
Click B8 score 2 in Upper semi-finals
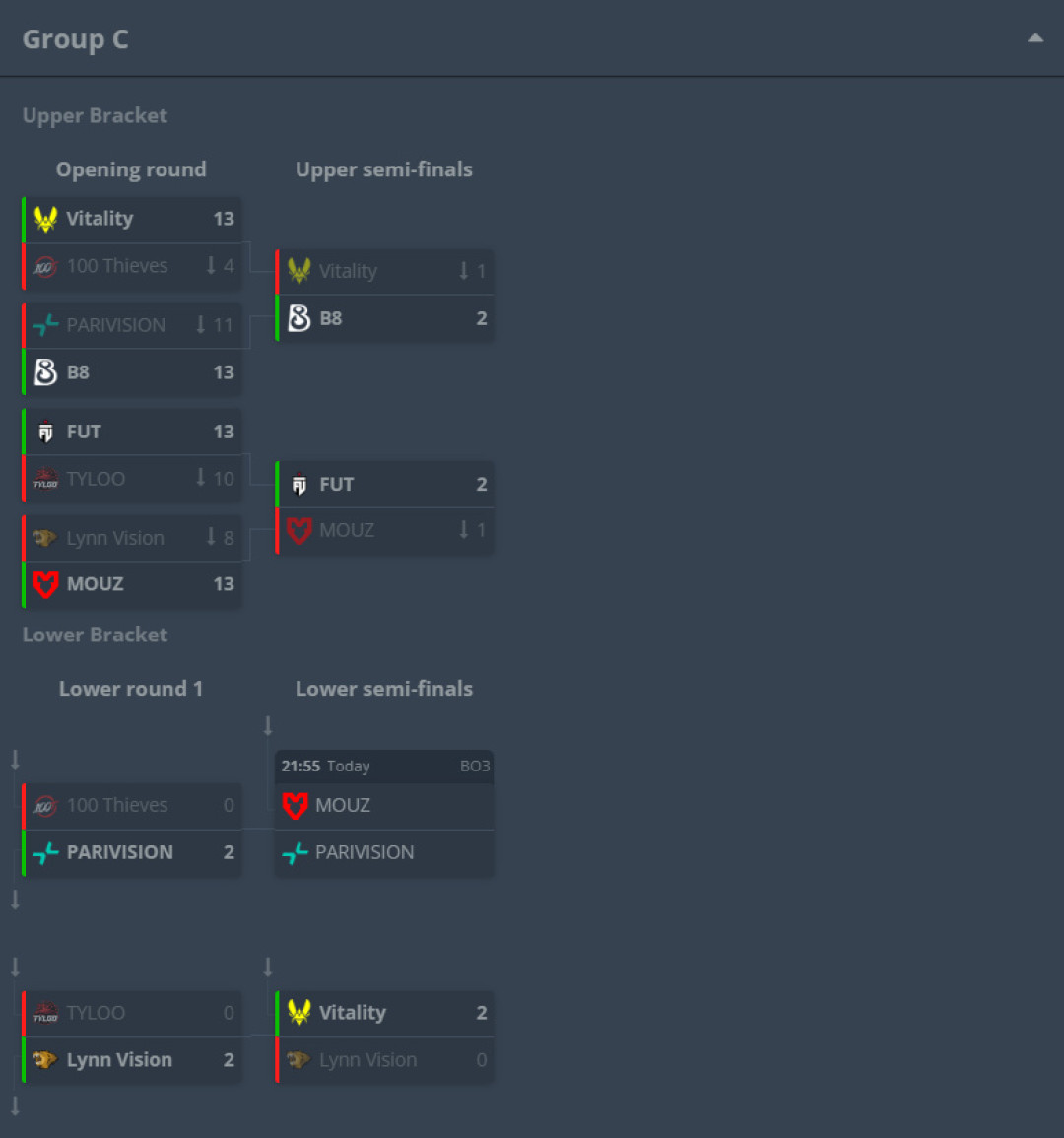pyautogui.click(x=481, y=318)
